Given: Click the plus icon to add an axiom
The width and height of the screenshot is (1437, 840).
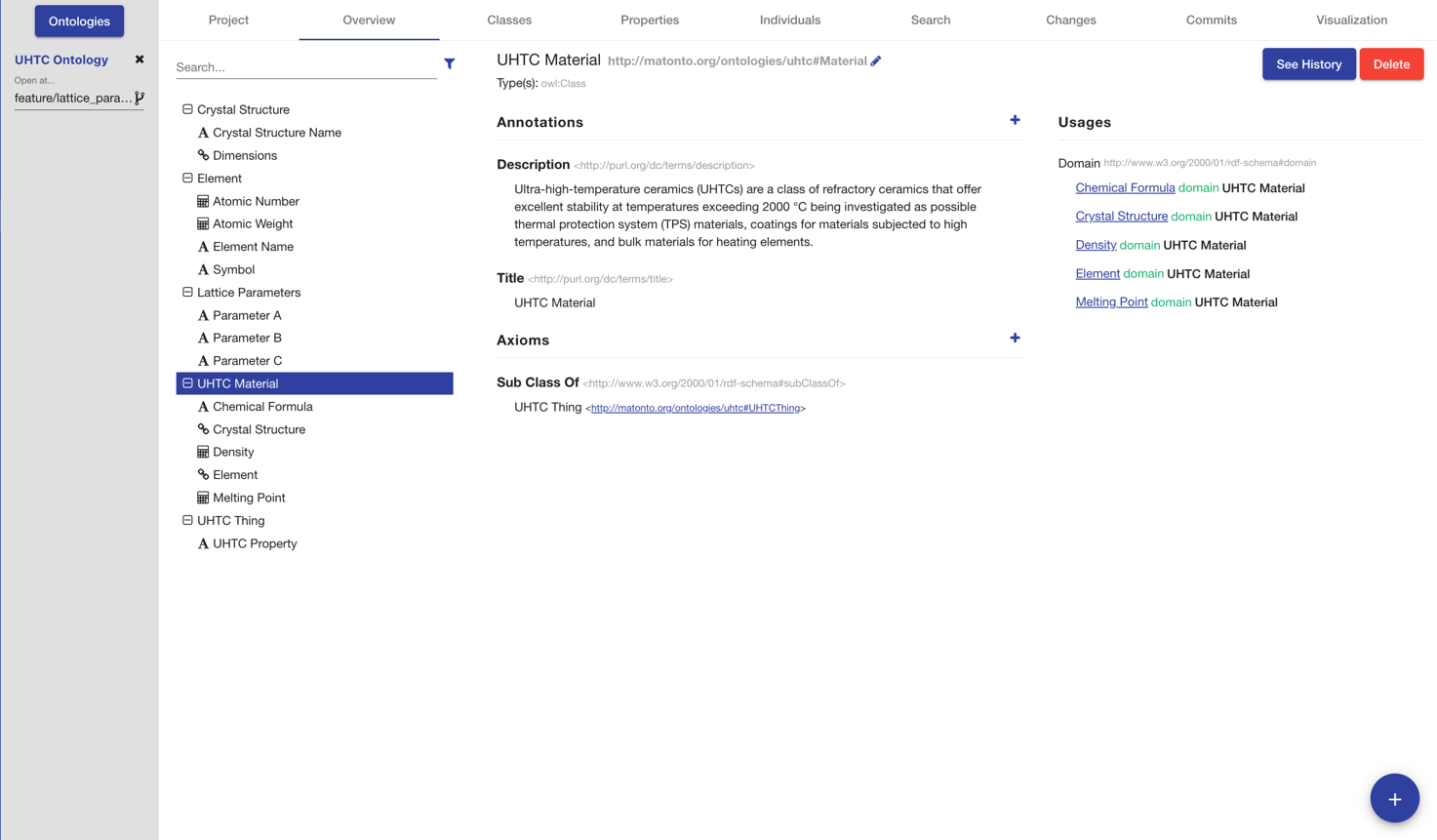Looking at the screenshot, I should pyautogui.click(x=1015, y=338).
